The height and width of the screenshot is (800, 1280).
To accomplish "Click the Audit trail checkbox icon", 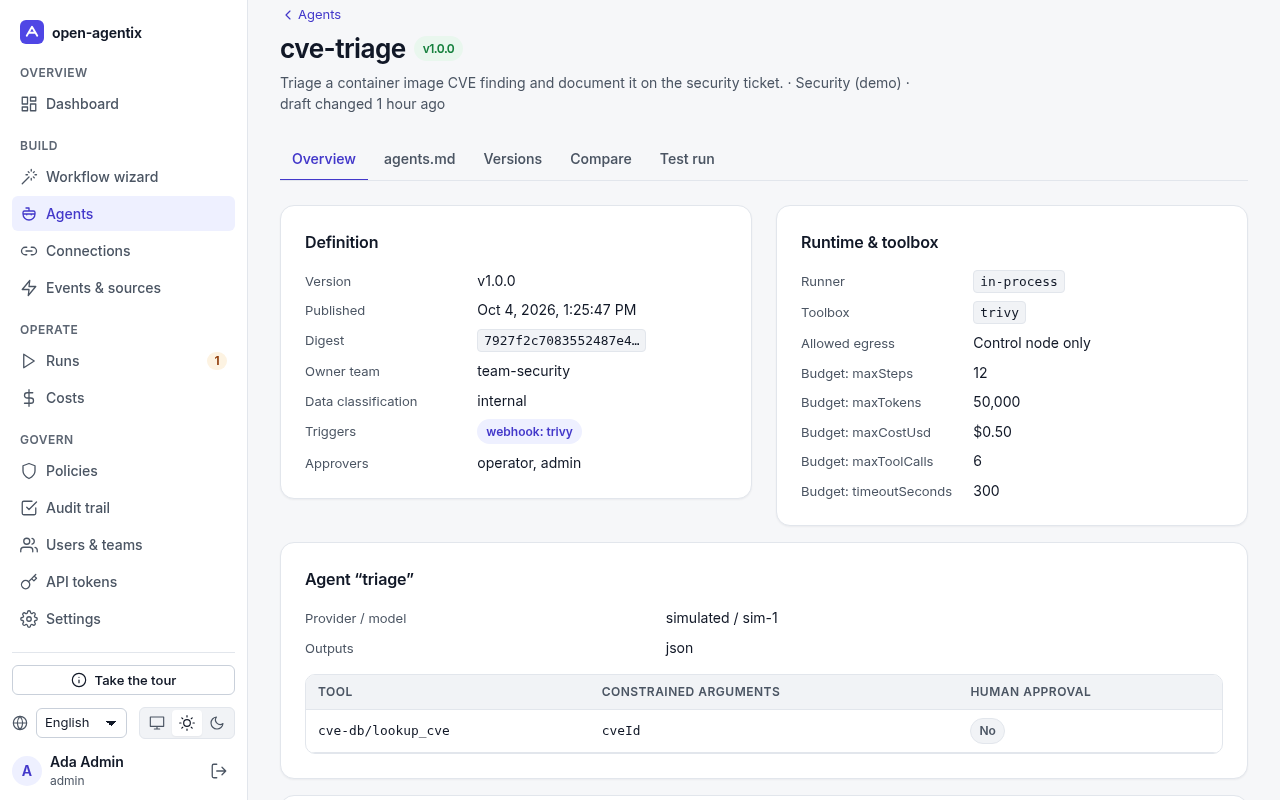I will (29, 508).
